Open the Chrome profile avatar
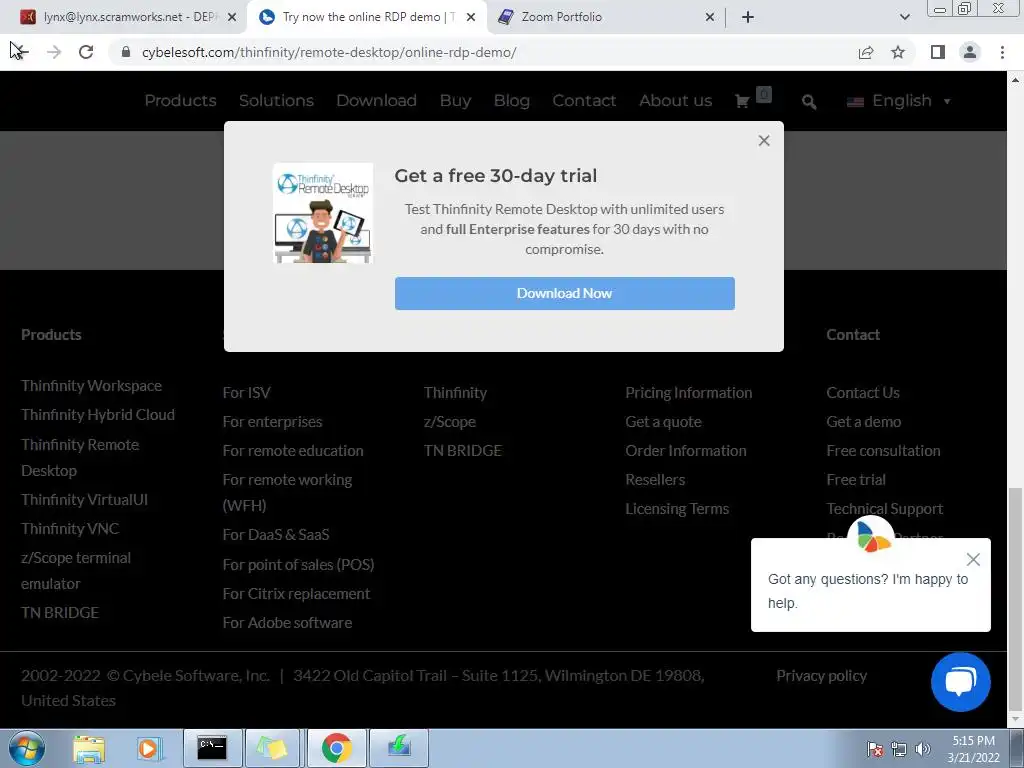1024x768 pixels. point(970,52)
